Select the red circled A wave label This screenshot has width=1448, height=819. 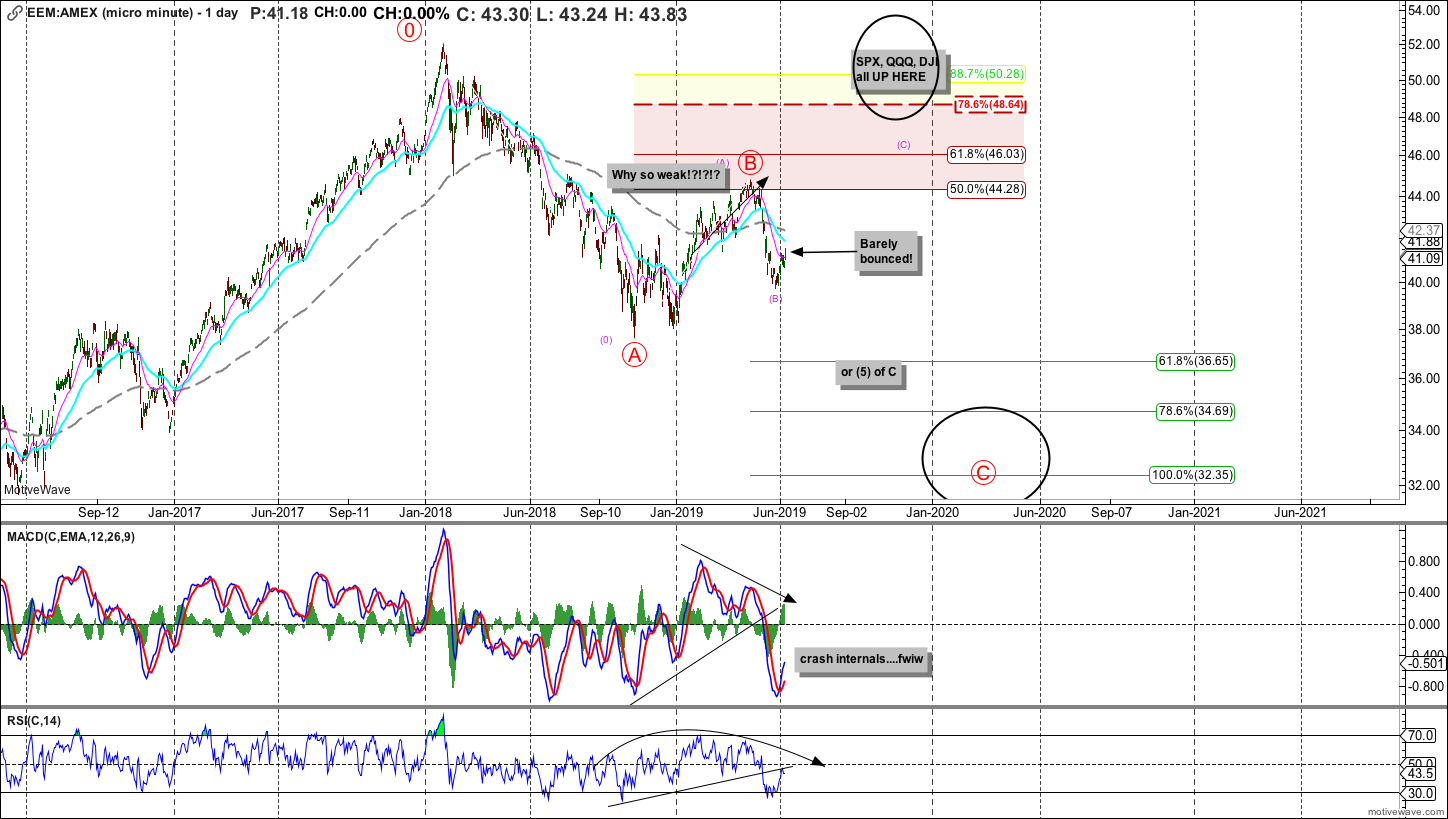[x=632, y=353]
